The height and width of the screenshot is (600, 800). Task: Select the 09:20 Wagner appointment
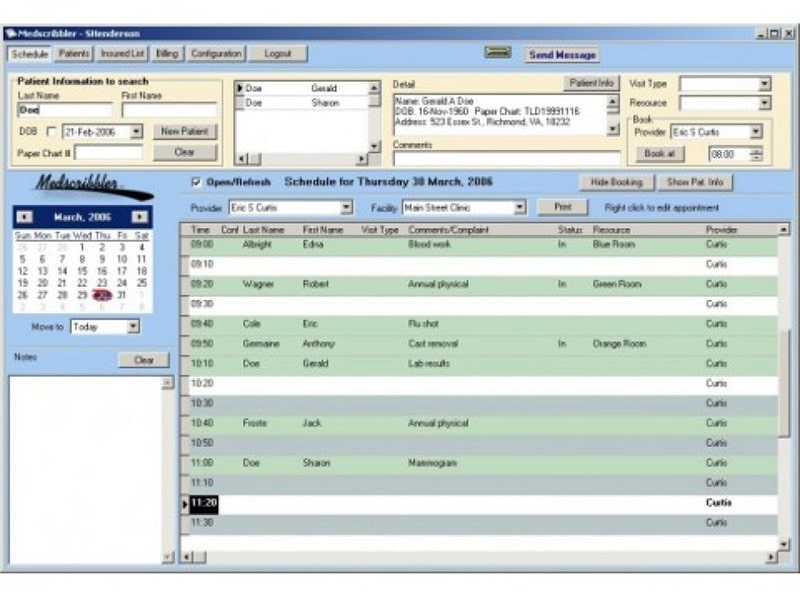point(483,285)
